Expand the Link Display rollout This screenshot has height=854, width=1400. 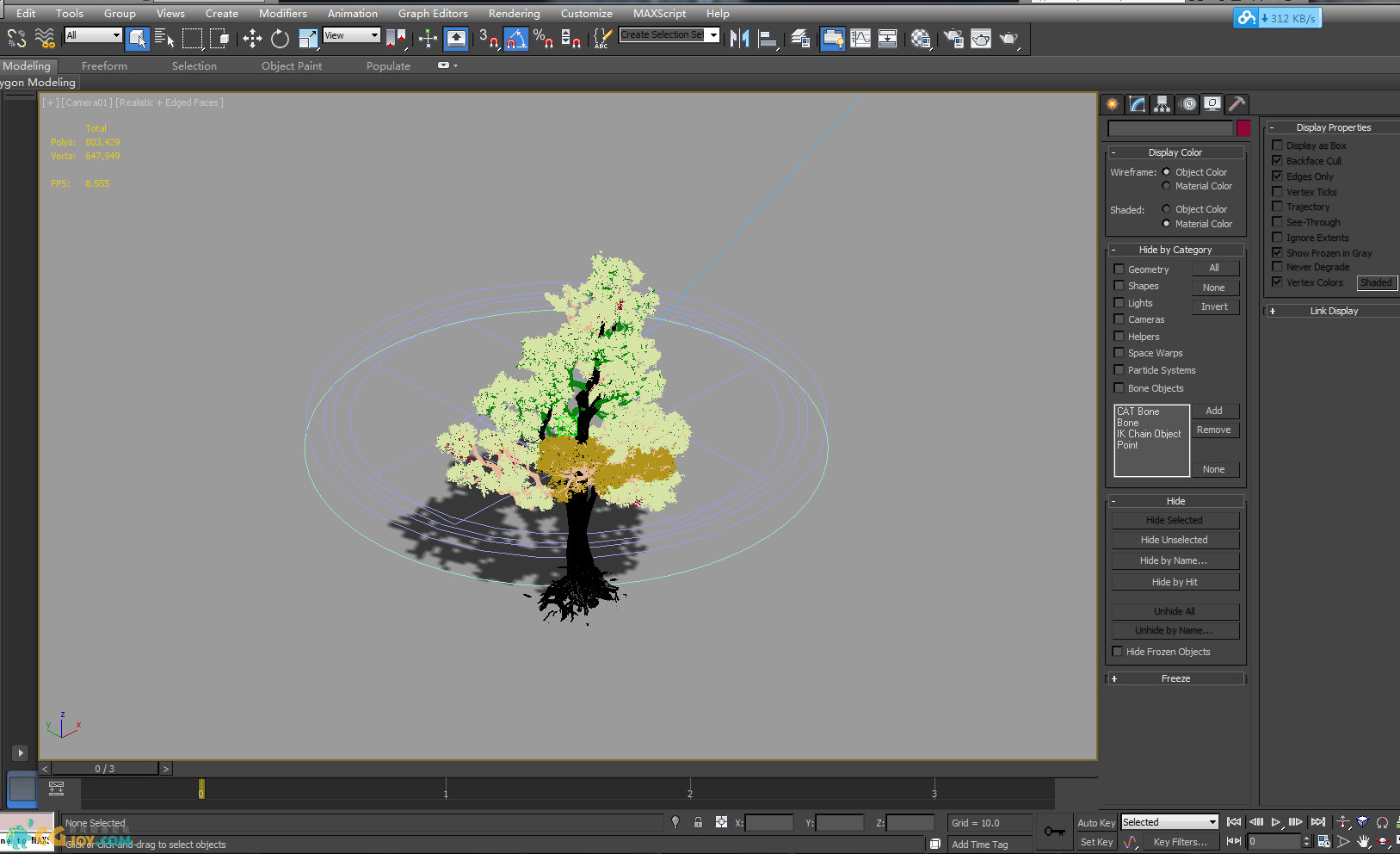[x=1333, y=311]
